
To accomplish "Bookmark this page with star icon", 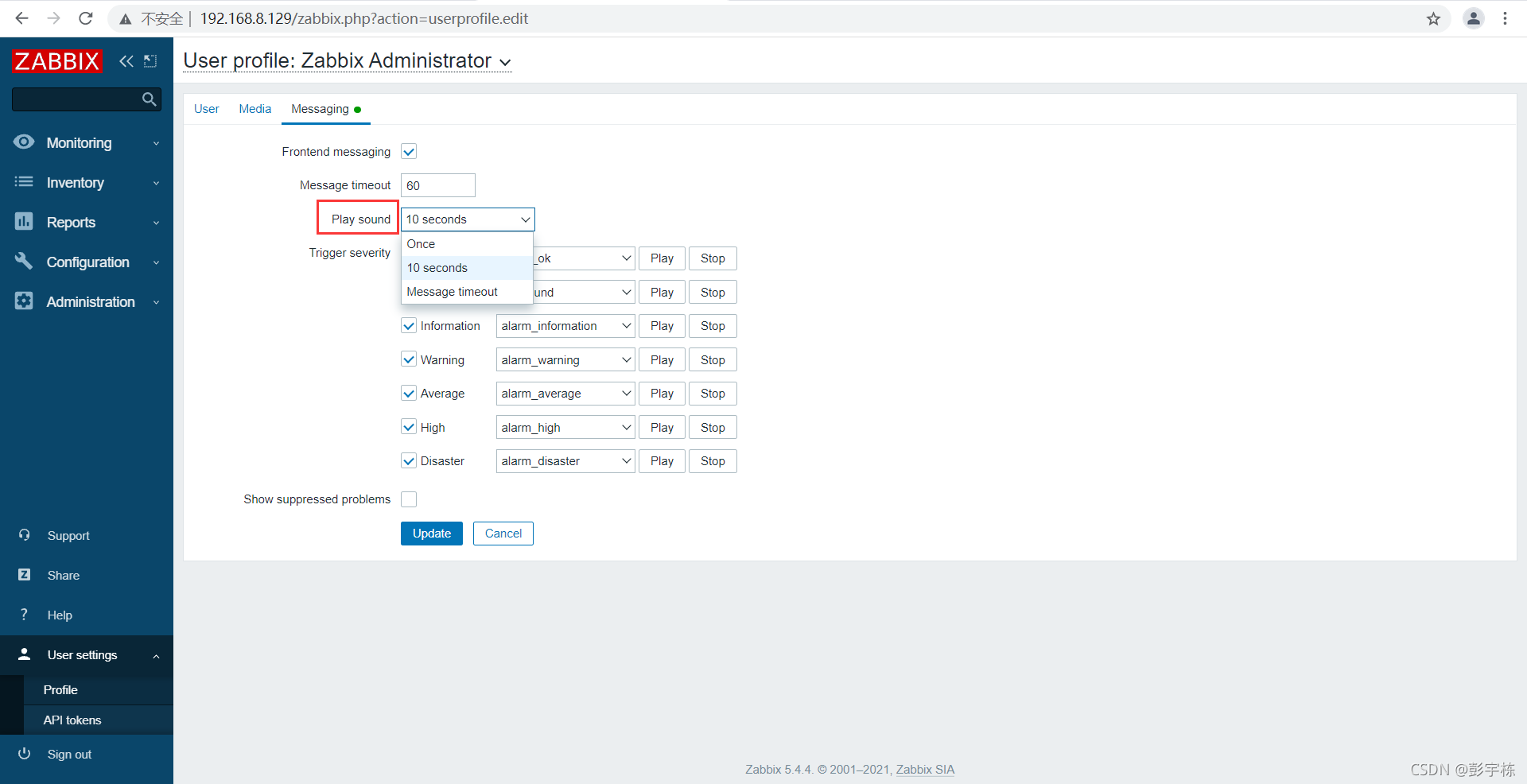I will (x=1433, y=18).
